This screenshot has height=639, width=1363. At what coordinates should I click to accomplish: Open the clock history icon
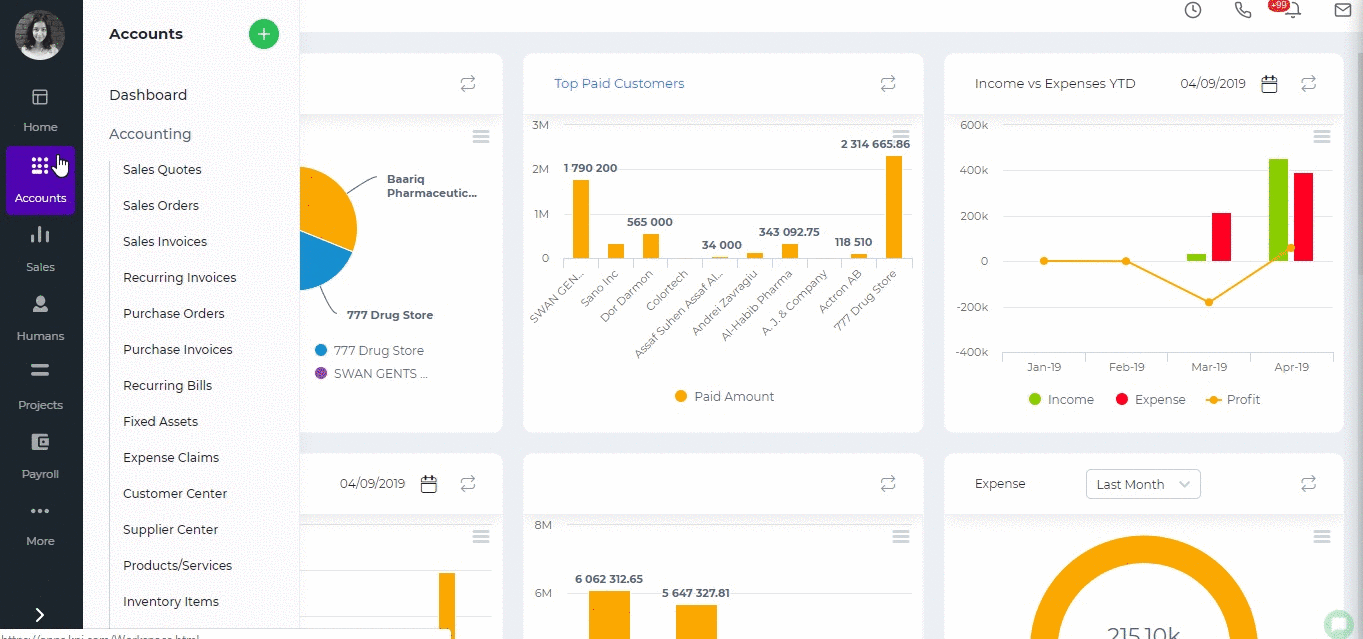tap(1193, 10)
